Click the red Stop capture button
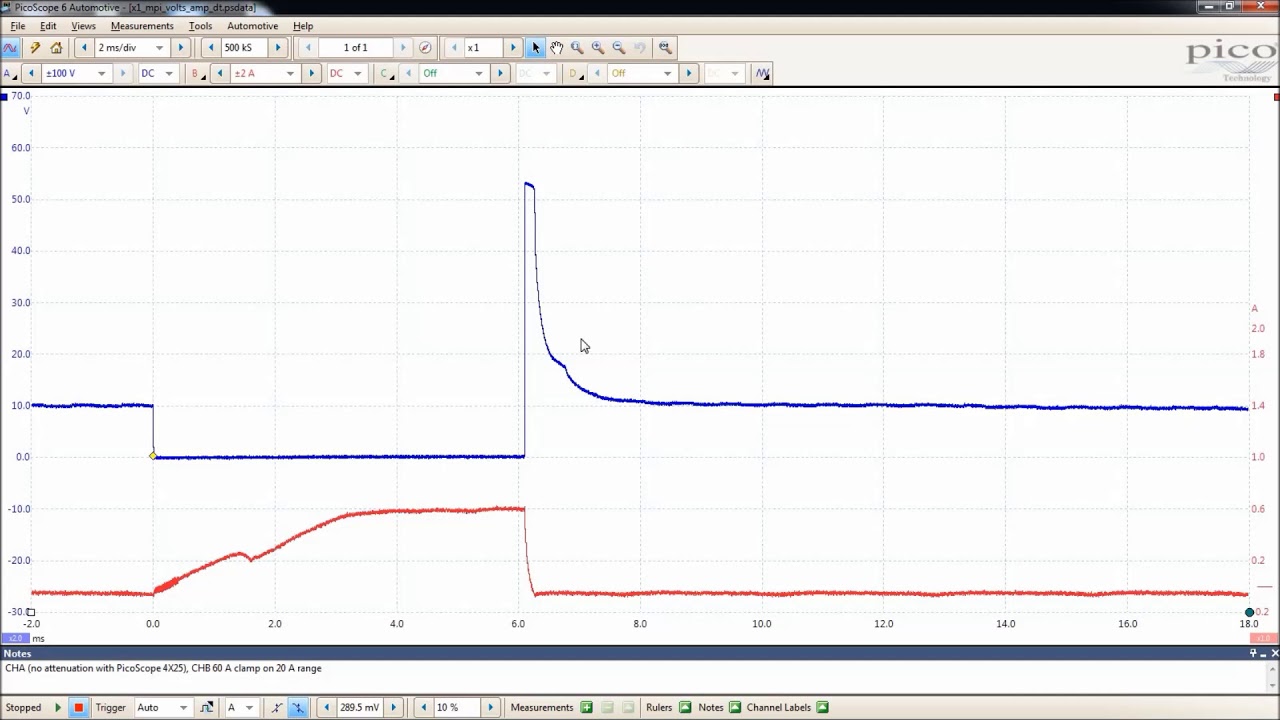The height and width of the screenshot is (720, 1280). (78, 708)
